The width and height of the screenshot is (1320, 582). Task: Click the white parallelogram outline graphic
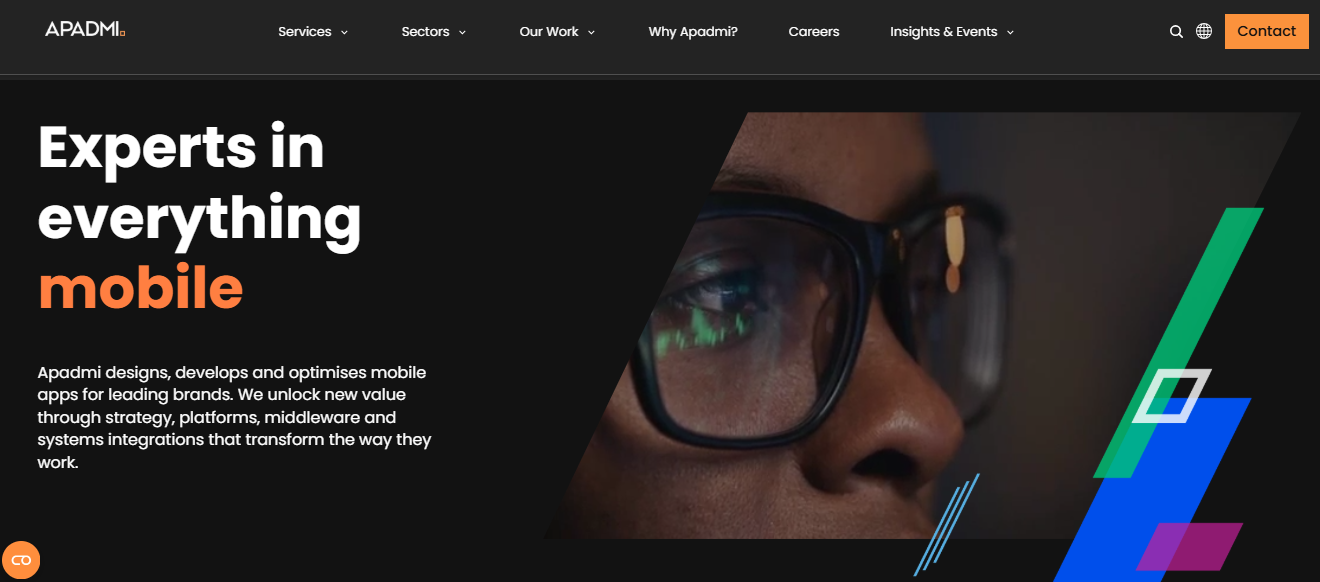(x=1171, y=396)
